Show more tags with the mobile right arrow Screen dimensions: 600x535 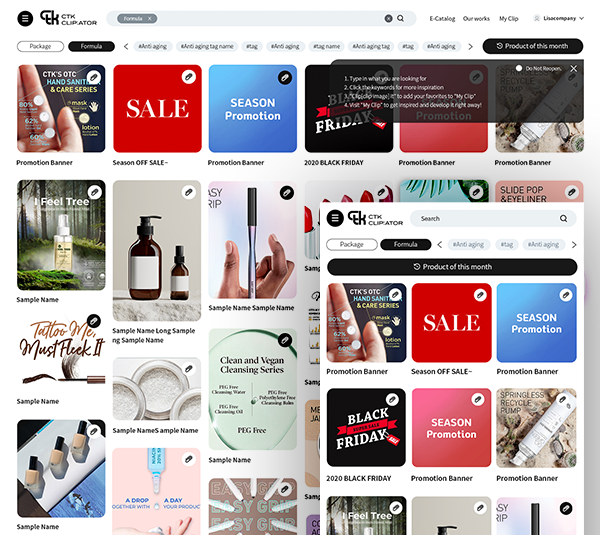pyautogui.click(x=574, y=245)
